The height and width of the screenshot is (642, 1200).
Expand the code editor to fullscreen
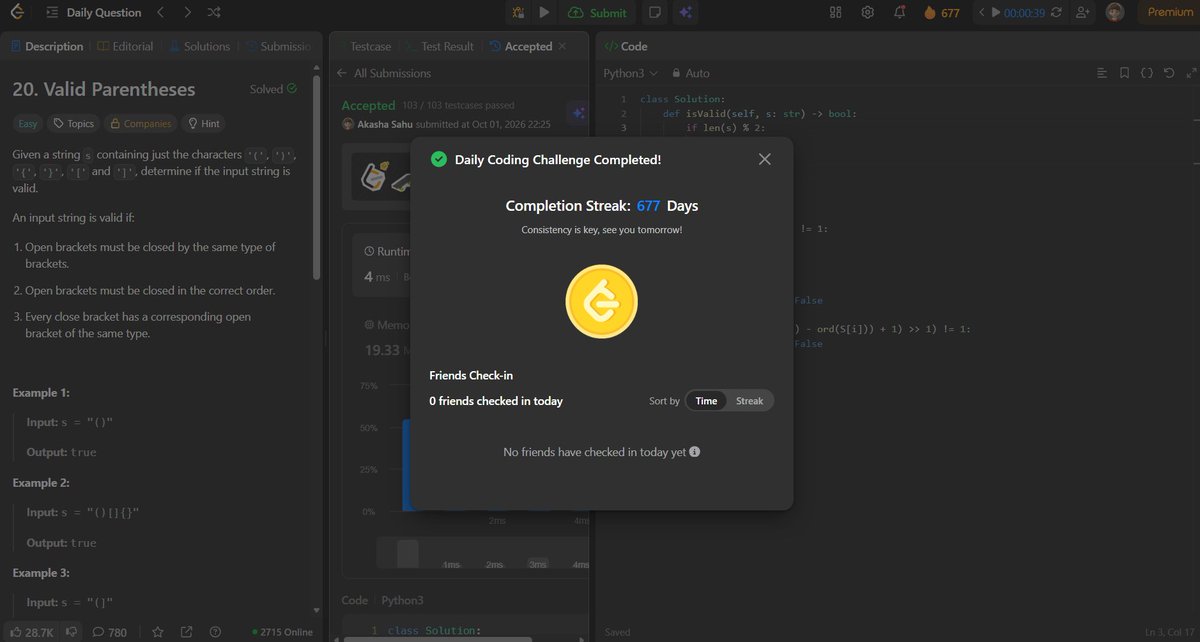[1190, 73]
